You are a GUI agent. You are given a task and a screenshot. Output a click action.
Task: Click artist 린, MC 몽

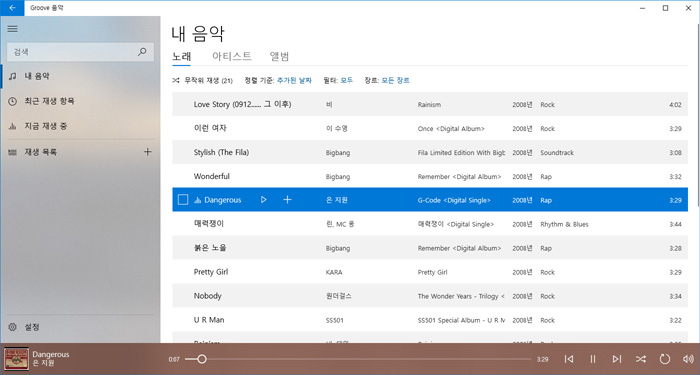tap(340, 224)
